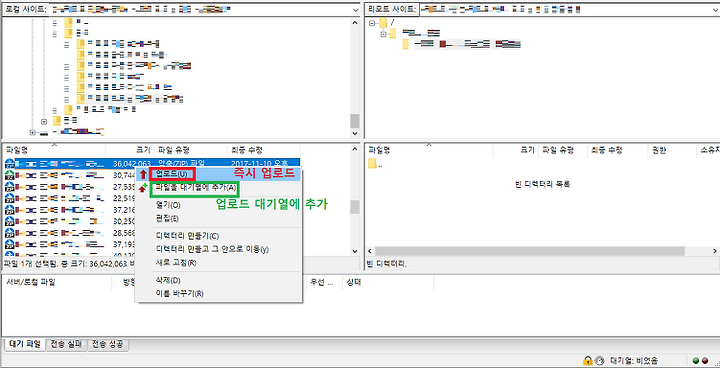Sort remote list by 권한 column header
The width and height of the screenshot is (720, 368).
(672, 150)
